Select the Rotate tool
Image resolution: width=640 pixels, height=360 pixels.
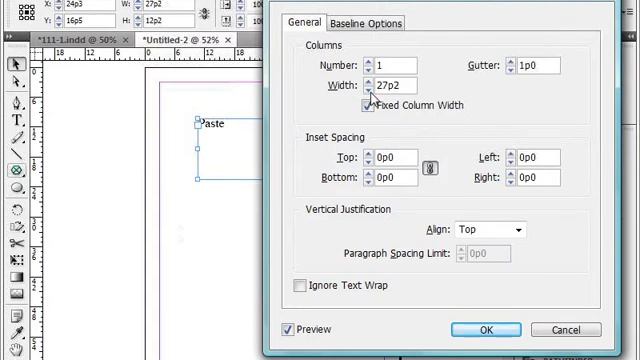(x=16, y=210)
